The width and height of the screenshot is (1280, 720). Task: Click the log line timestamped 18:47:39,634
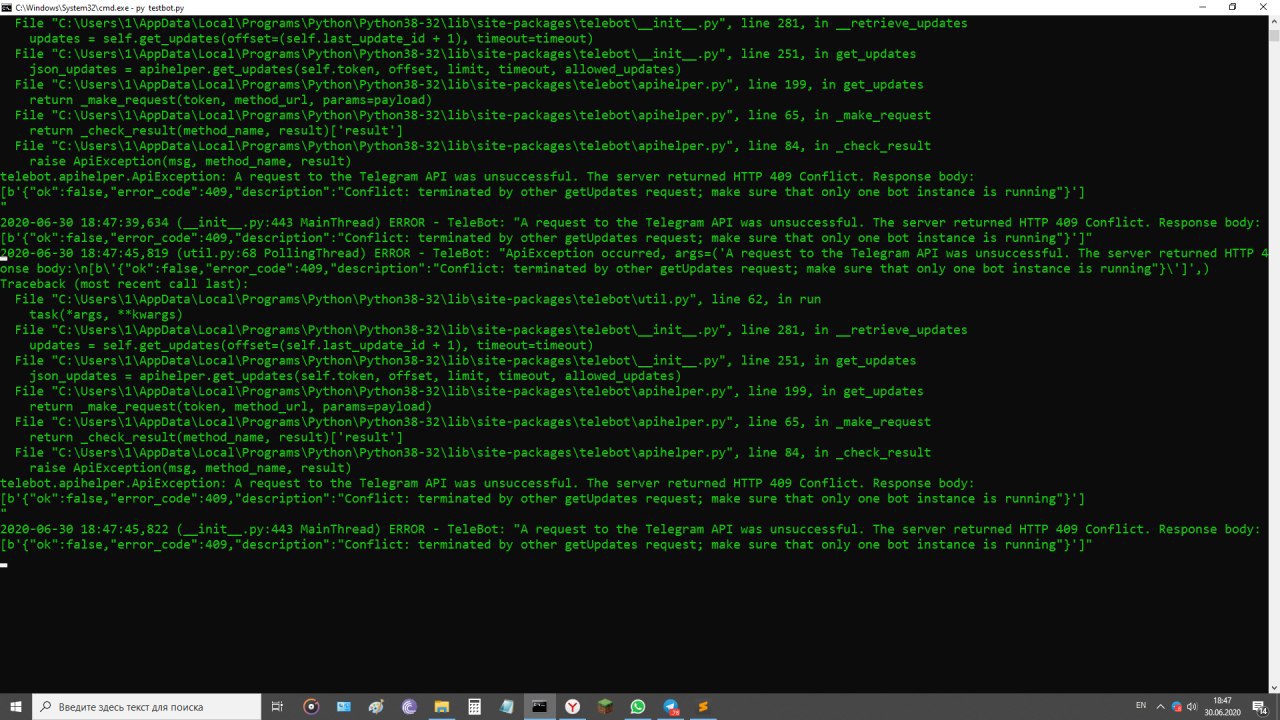pyautogui.click(x=630, y=223)
